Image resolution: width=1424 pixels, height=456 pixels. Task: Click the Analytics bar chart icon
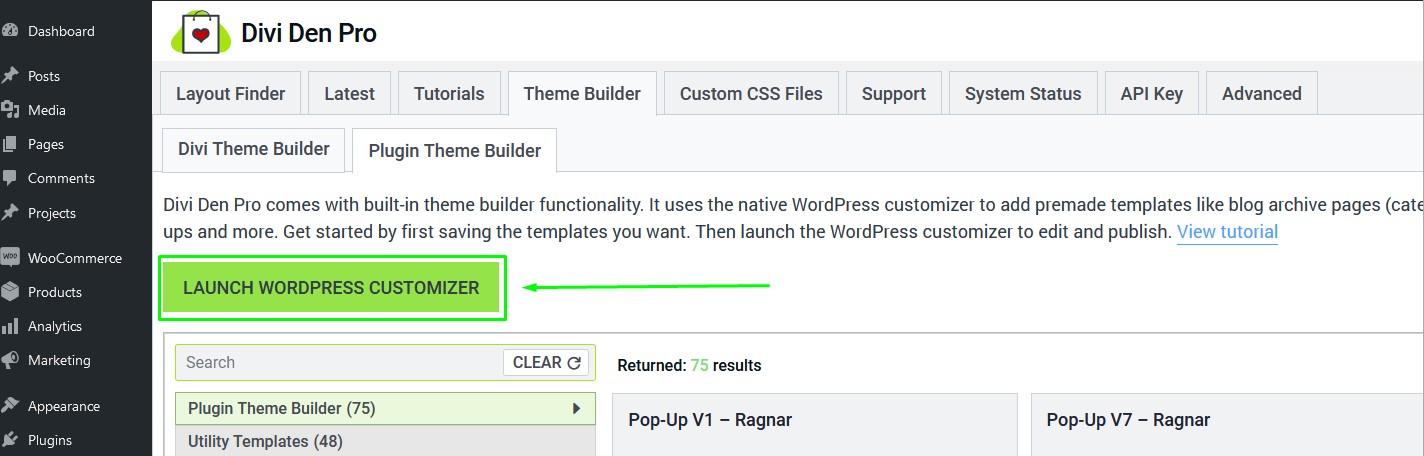tap(11, 326)
